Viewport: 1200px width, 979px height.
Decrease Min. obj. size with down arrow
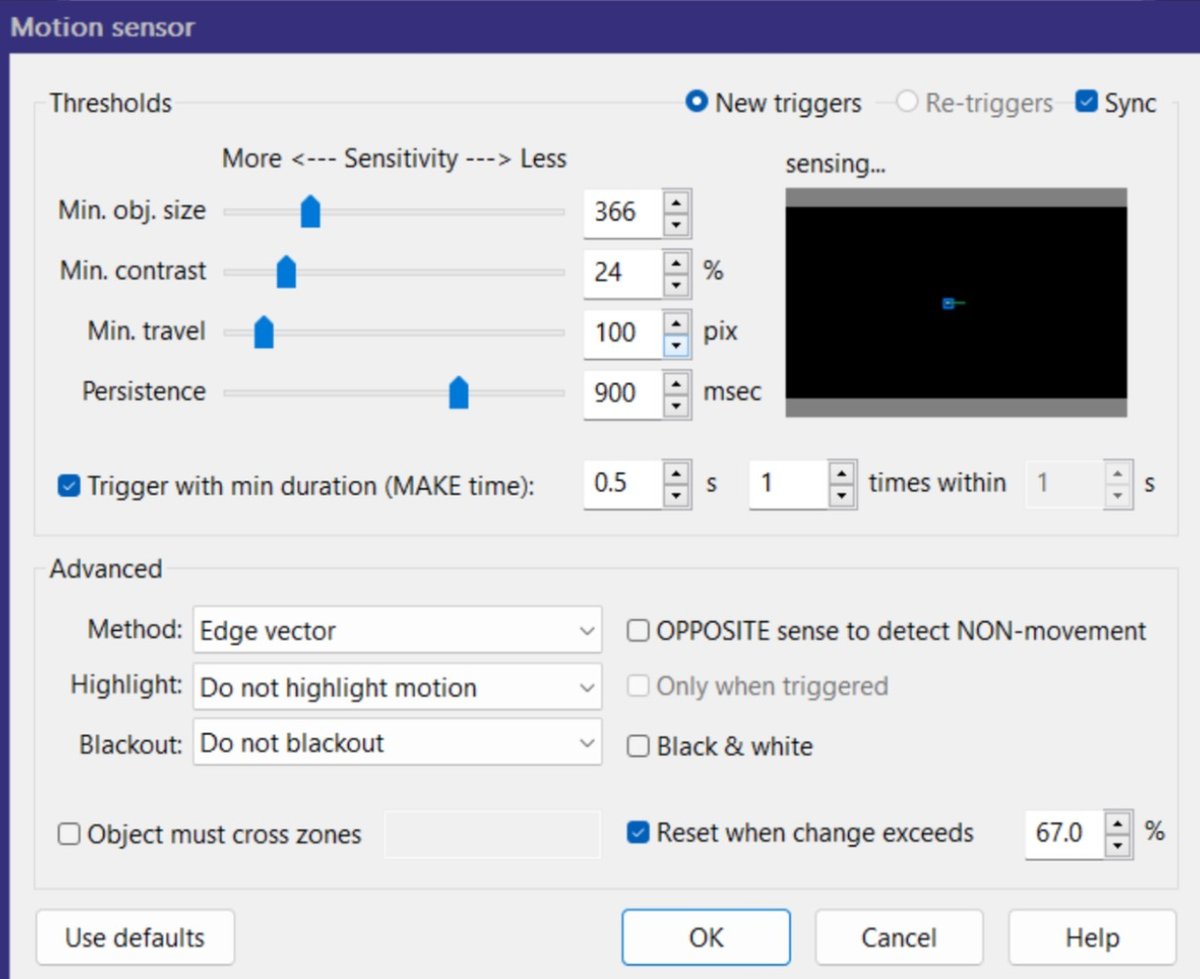point(677,224)
